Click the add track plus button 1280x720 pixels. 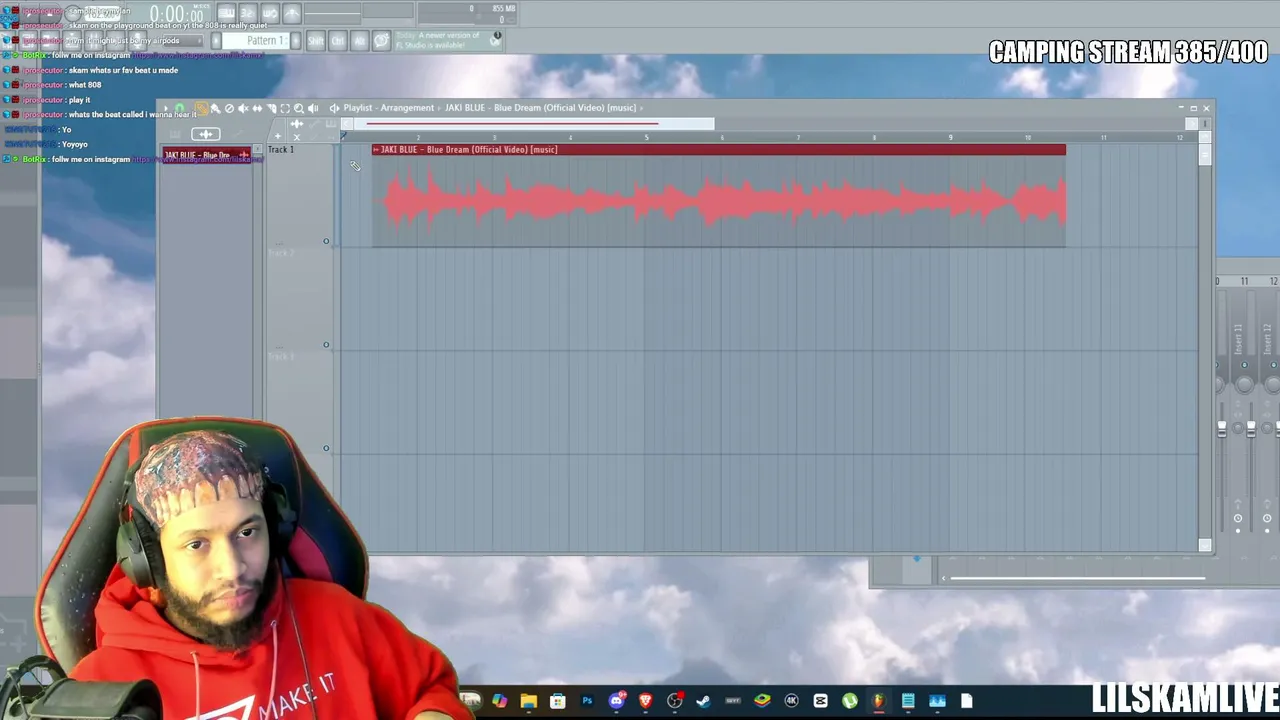point(278,136)
